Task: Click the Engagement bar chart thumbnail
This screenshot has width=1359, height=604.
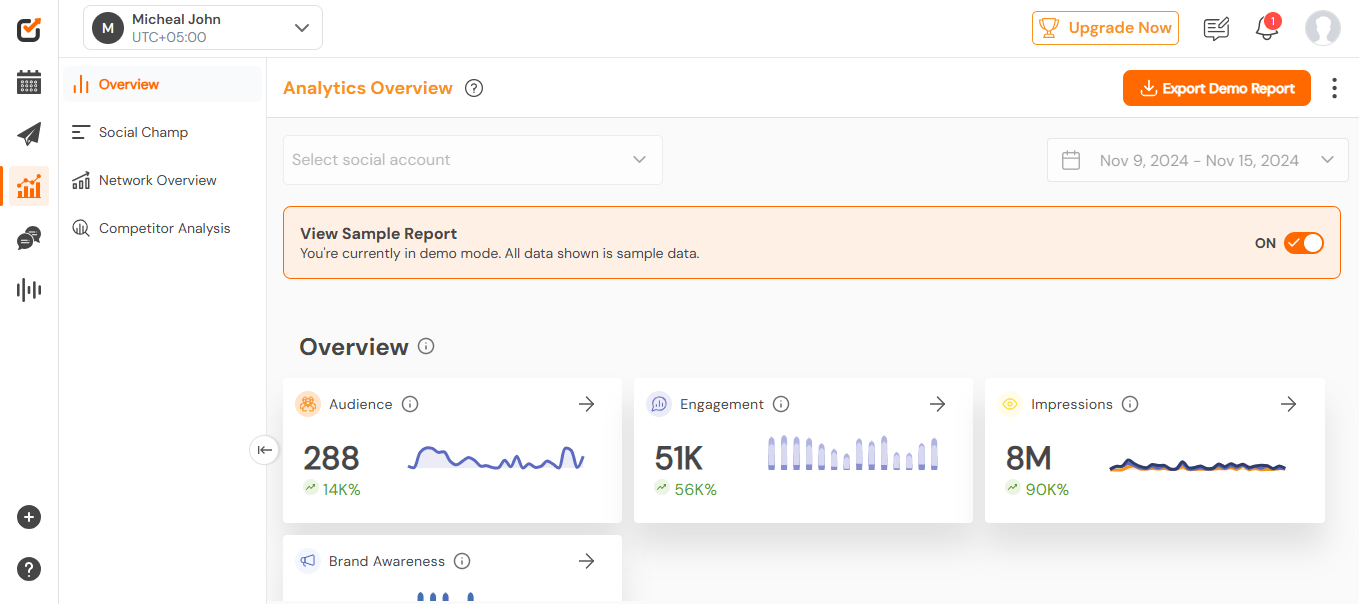Action: tap(853, 453)
